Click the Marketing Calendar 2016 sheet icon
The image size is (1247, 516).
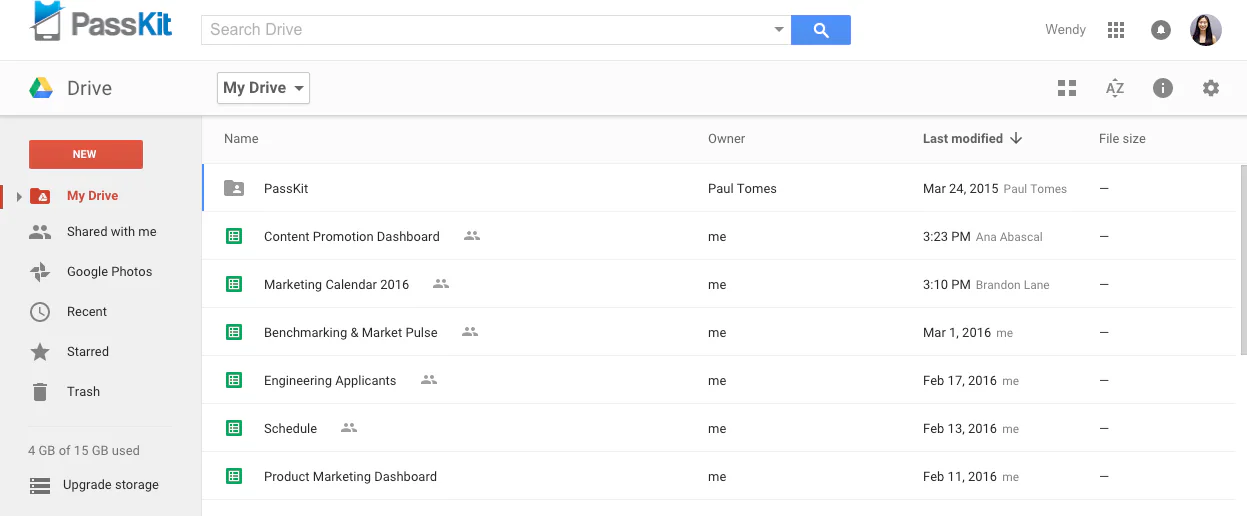(x=234, y=284)
